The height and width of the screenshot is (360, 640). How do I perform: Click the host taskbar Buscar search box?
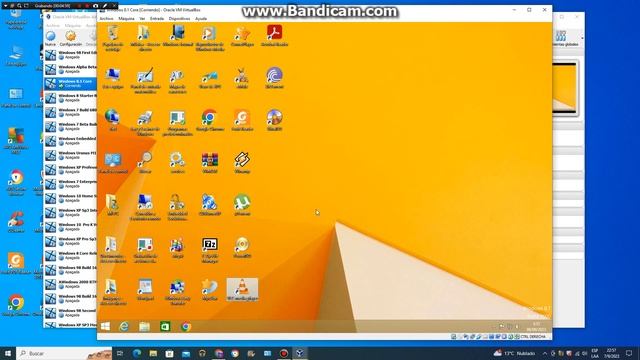(x=64, y=353)
